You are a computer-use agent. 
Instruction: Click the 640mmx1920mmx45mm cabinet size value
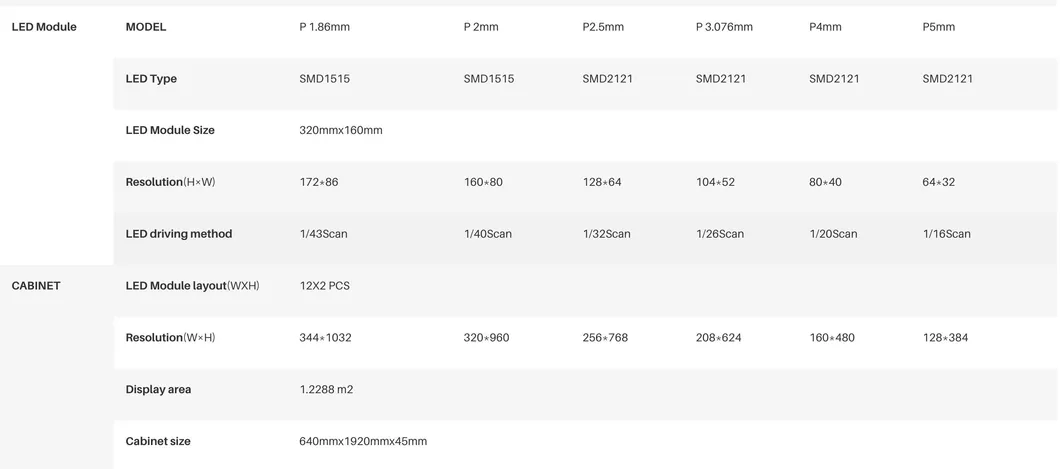(363, 441)
